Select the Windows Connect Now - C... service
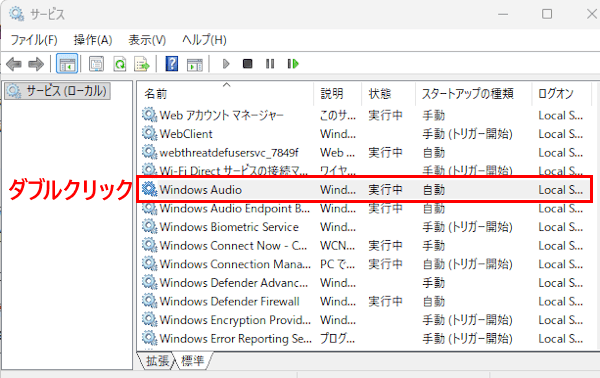Image resolution: width=600 pixels, height=378 pixels. pyautogui.click(x=233, y=245)
